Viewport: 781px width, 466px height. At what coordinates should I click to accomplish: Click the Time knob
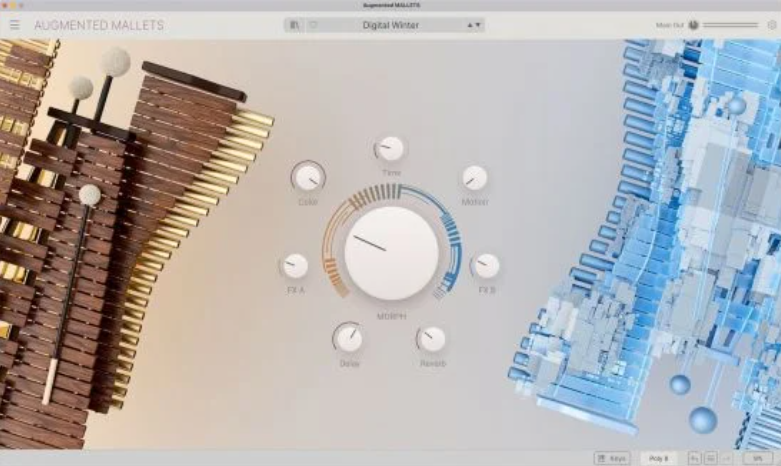391,148
